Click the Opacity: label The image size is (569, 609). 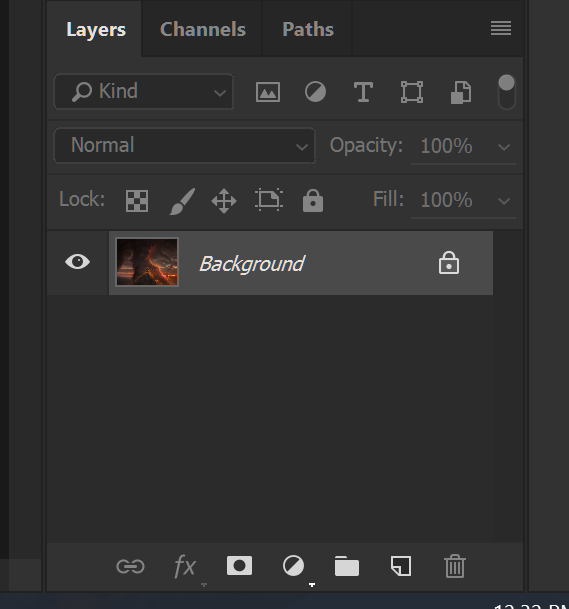point(366,146)
